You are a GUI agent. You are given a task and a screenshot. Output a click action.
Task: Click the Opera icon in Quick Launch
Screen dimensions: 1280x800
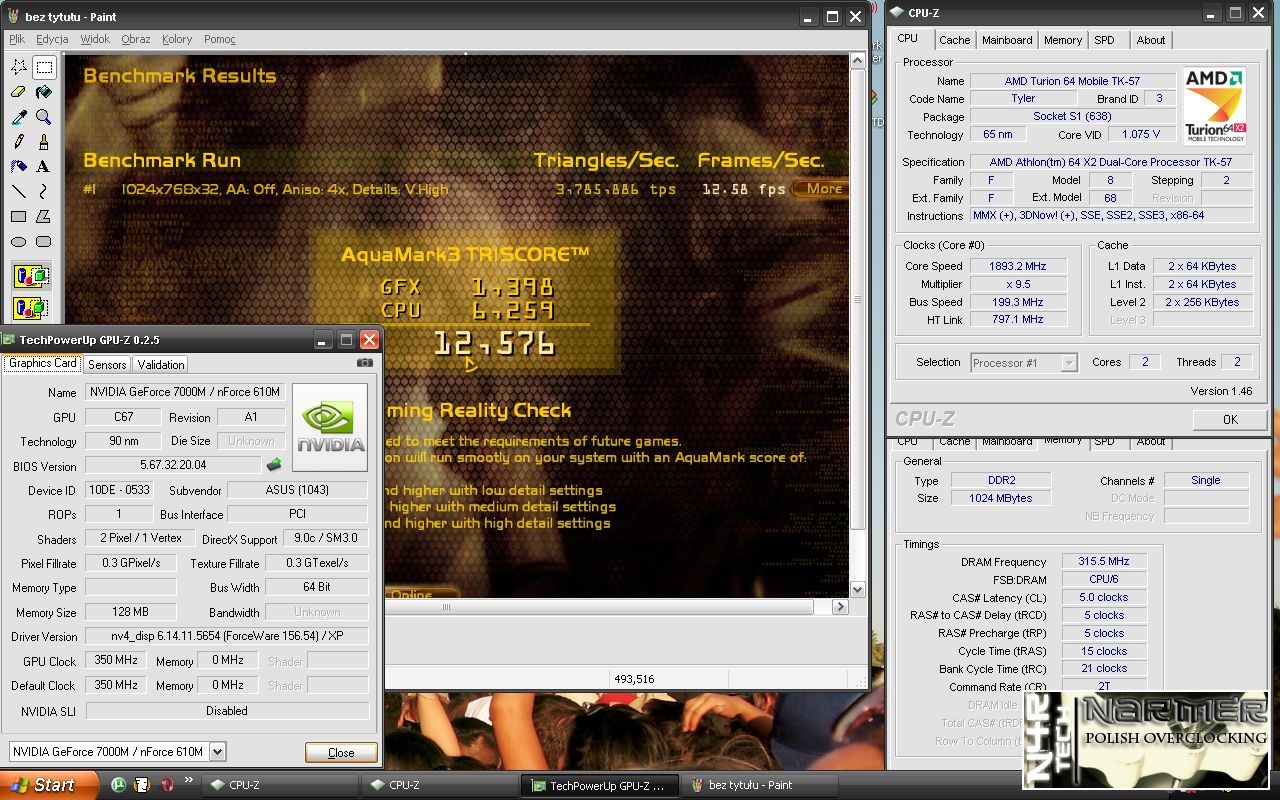click(167, 785)
